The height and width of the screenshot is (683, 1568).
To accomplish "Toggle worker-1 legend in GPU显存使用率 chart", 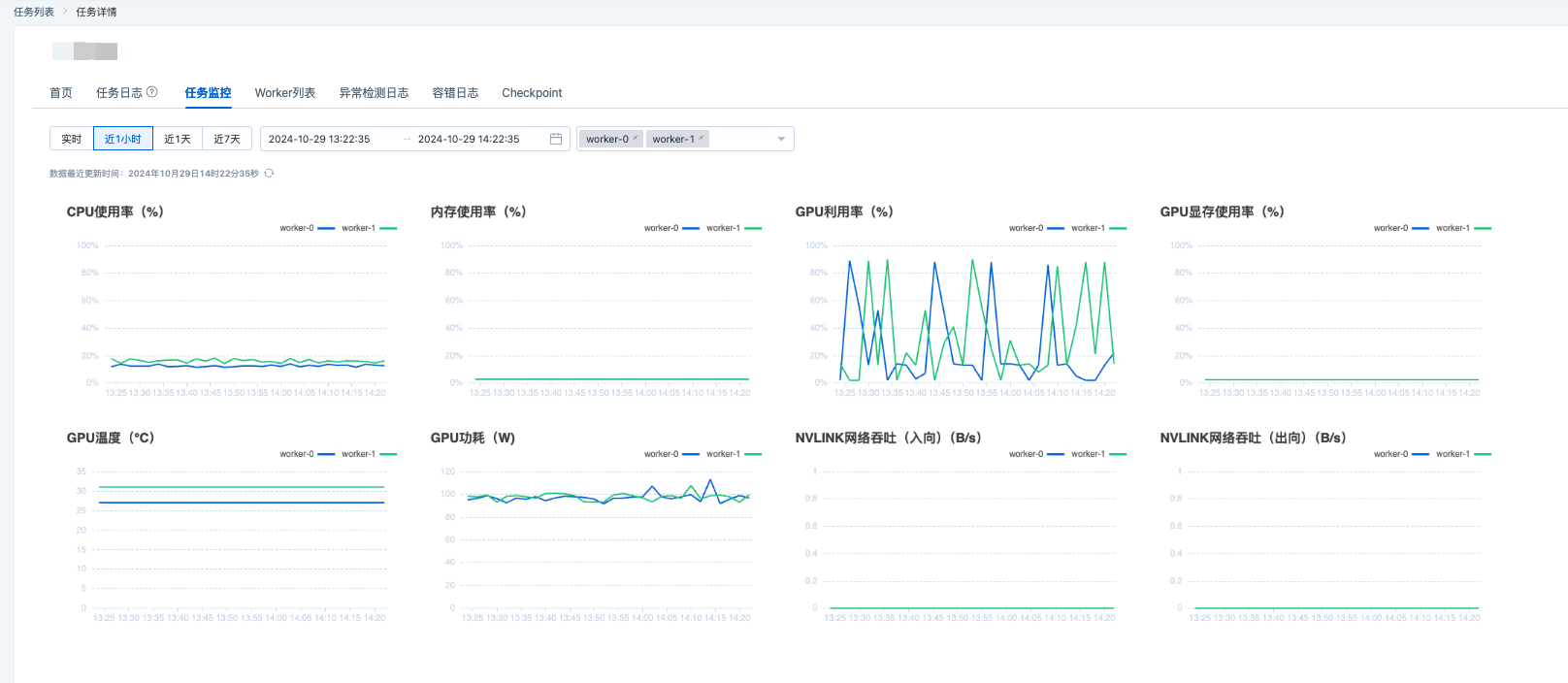I will pos(1463,228).
